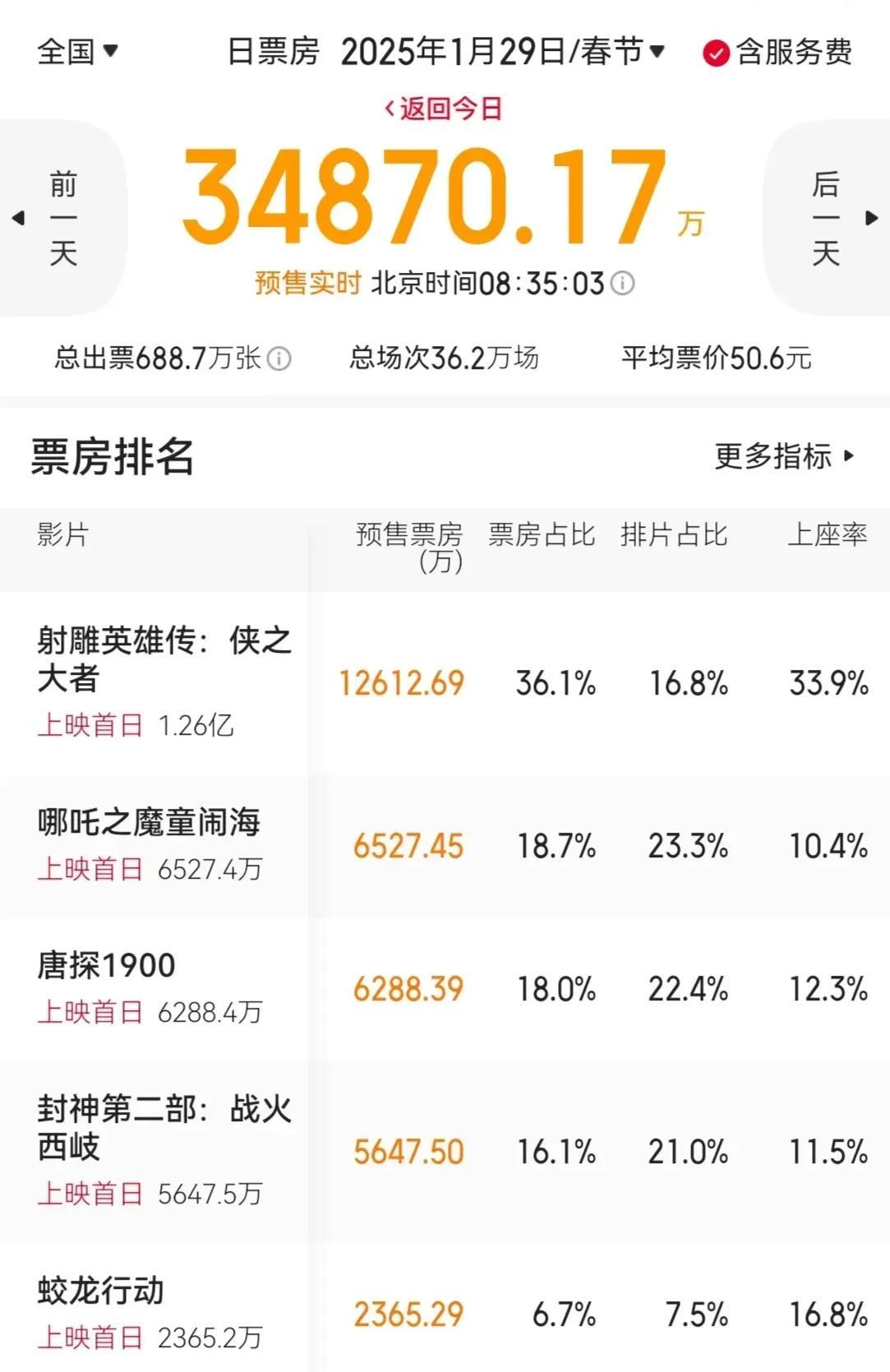890x1372 pixels.
Task: Go to the next day with 后一天
Action: pos(827,218)
